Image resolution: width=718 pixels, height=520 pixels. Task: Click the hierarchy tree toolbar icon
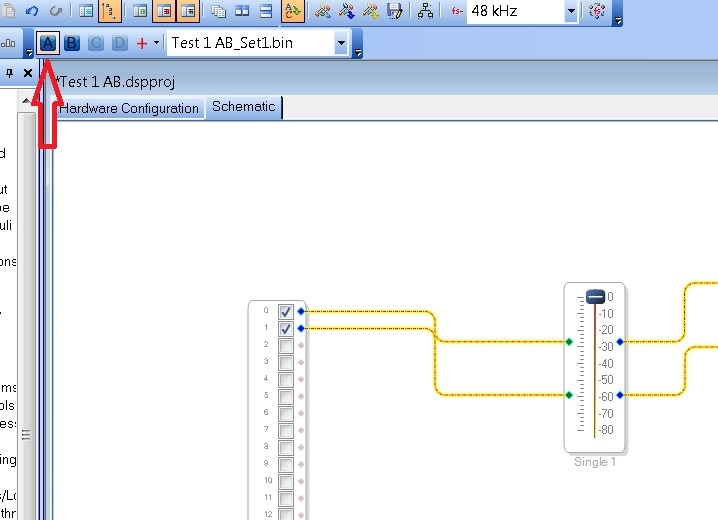pyautogui.click(x=425, y=11)
